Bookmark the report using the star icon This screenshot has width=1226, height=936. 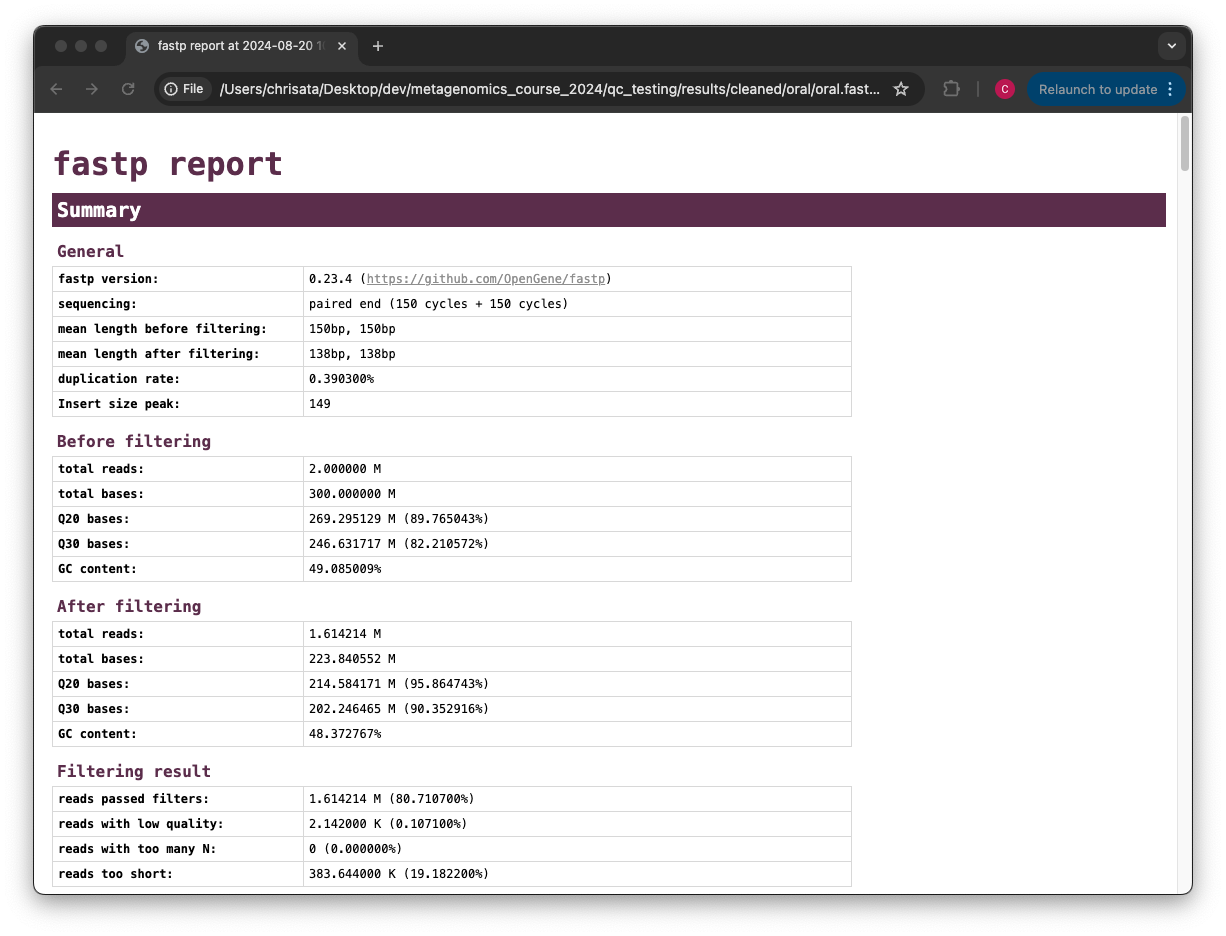coord(901,89)
